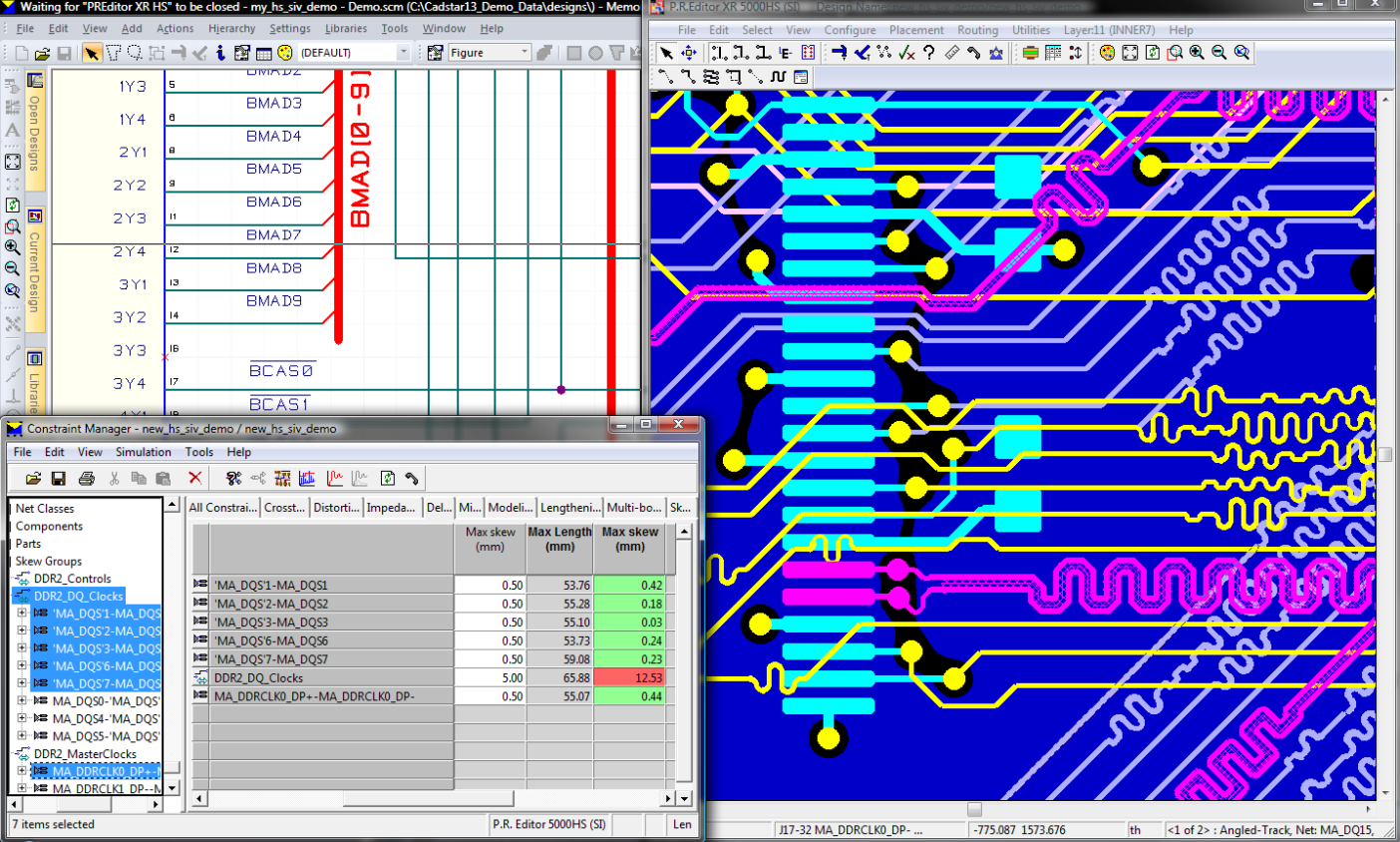Activate the Zoom In tool in PREditor toolbar
1400x842 pixels.
[x=1196, y=52]
